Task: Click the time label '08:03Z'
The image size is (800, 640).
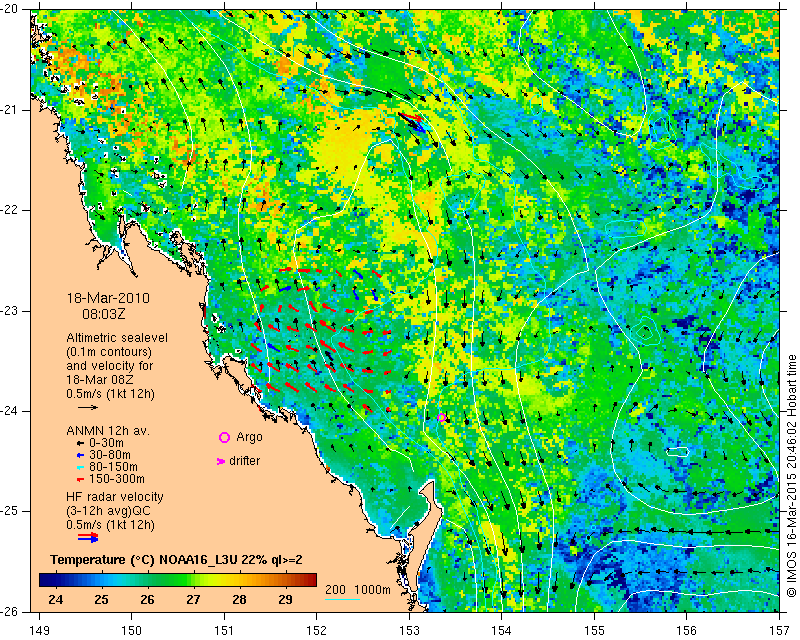Action: tap(104, 314)
